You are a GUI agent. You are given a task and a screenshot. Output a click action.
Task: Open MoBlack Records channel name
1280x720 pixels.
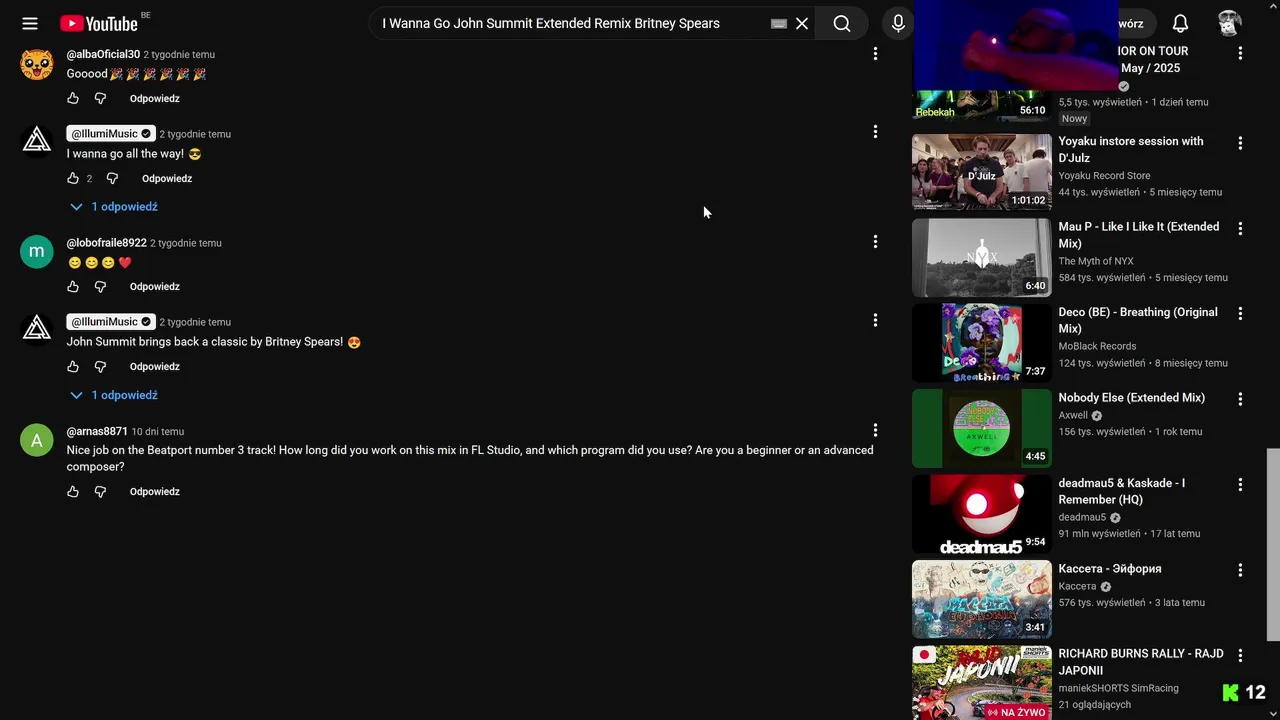[1098, 346]
